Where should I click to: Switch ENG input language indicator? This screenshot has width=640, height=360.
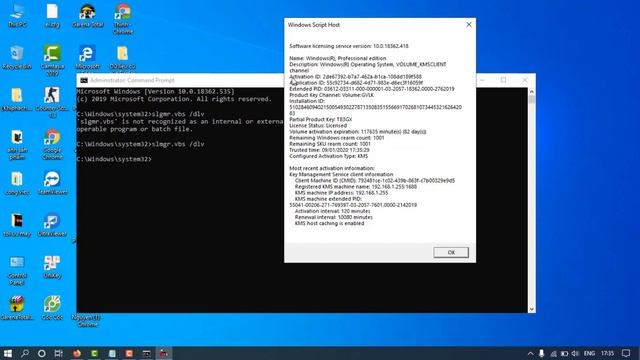tap(589, 353)
